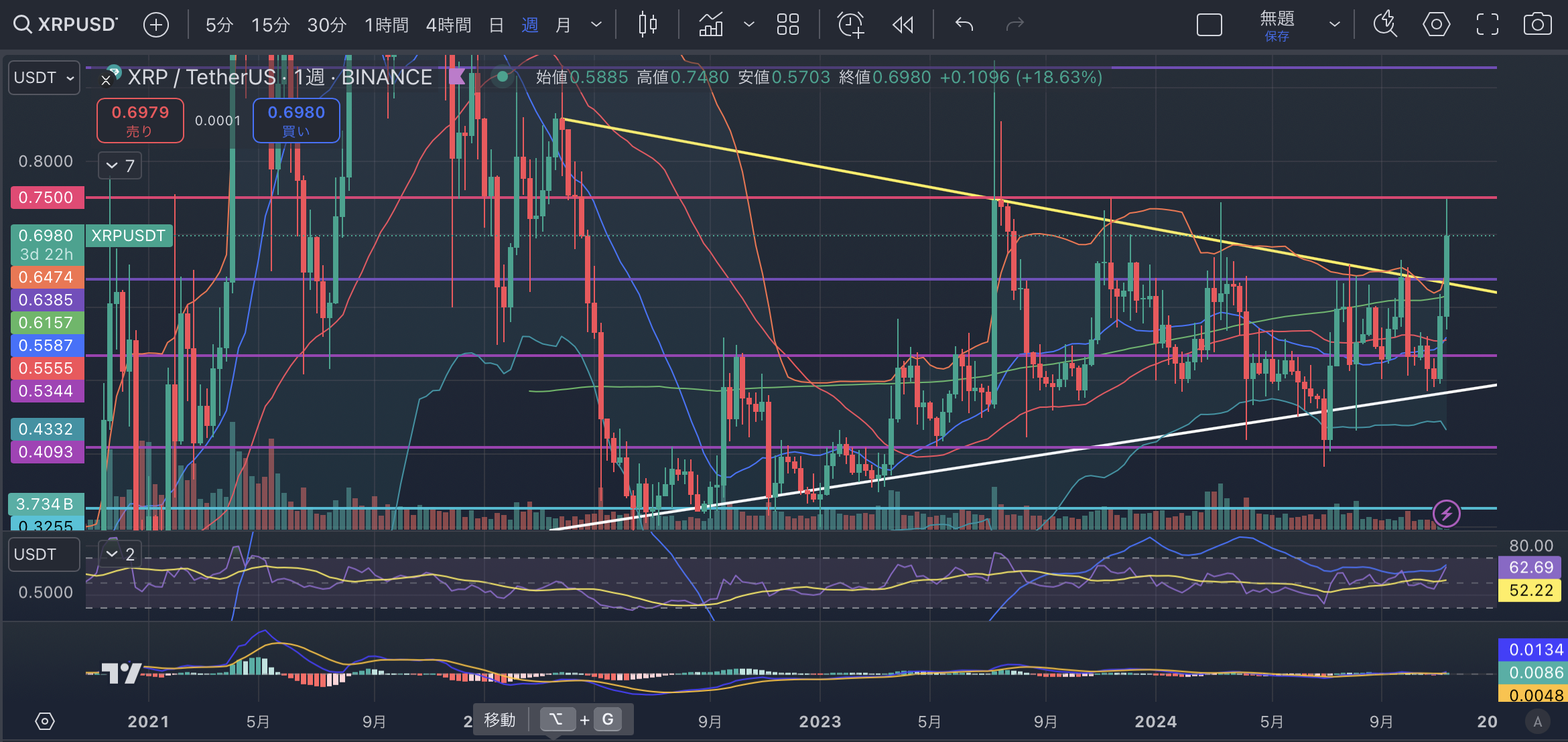Screen dimensions: 1568x742
Task: Open the USDT currency selector in lower pane
Action: (x=44, y=554)
